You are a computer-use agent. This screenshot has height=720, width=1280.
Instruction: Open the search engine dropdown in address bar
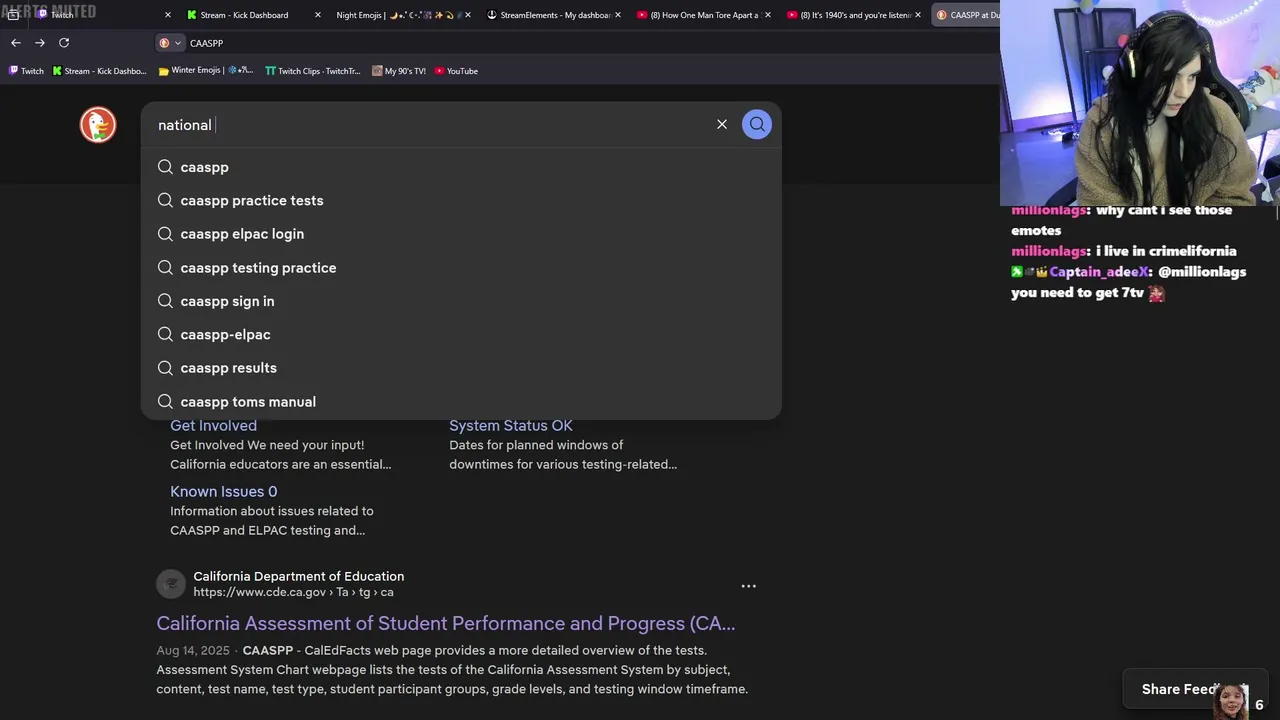pos(170,43)
